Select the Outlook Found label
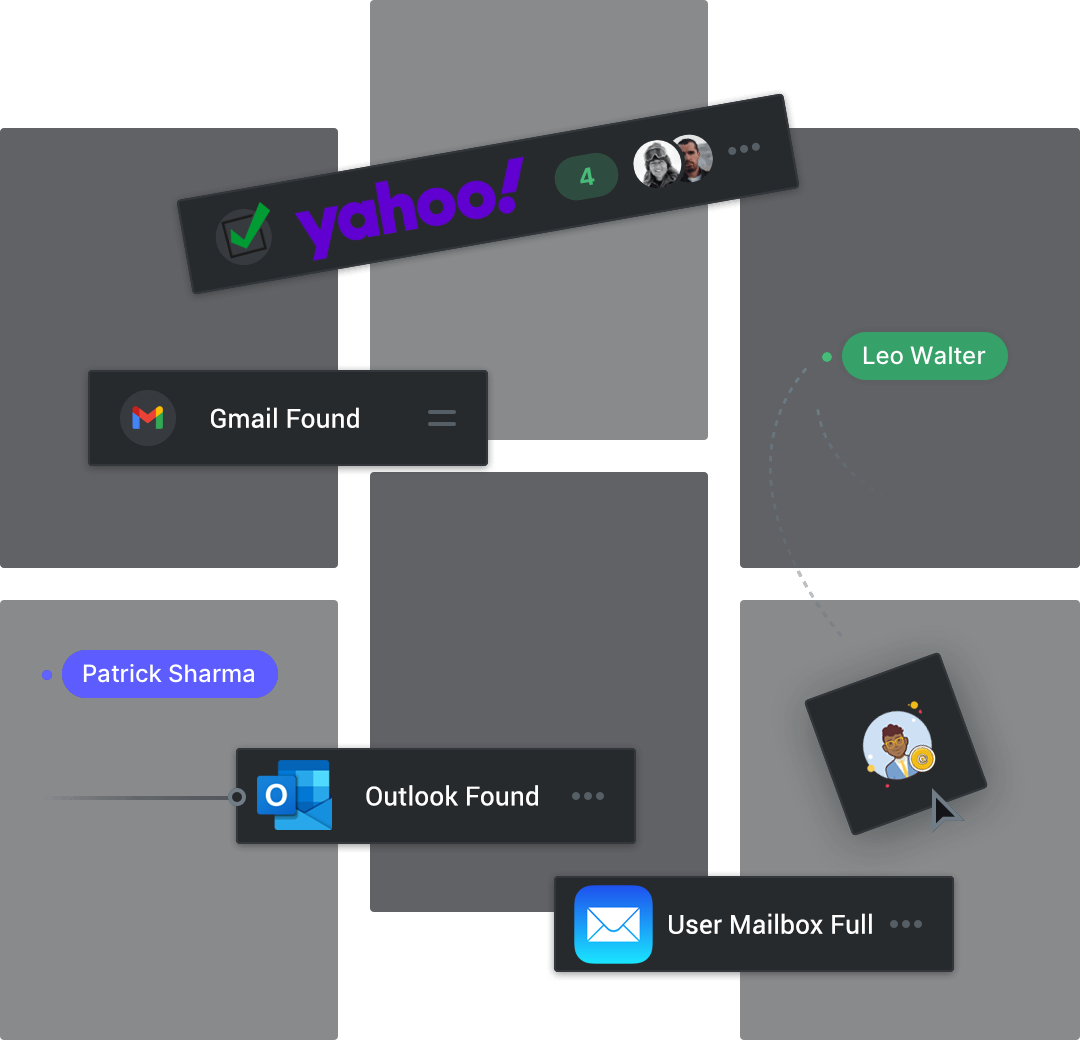 tap(452, 796)
